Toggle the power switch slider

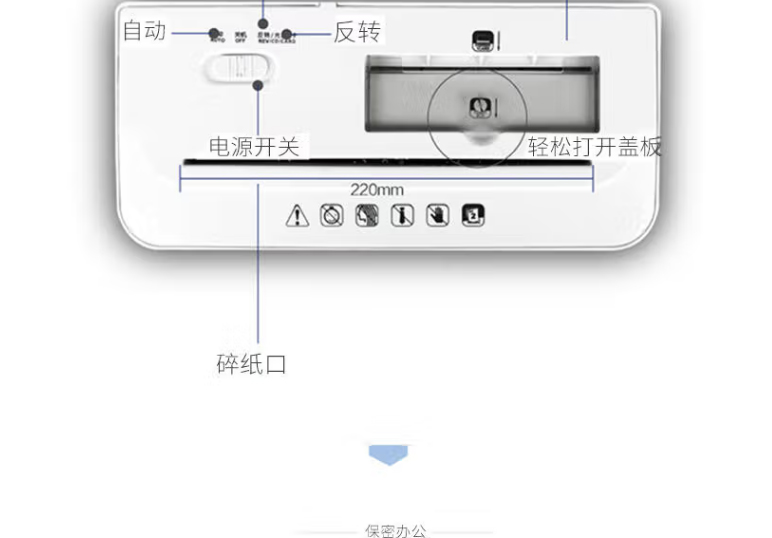(239, 67)
